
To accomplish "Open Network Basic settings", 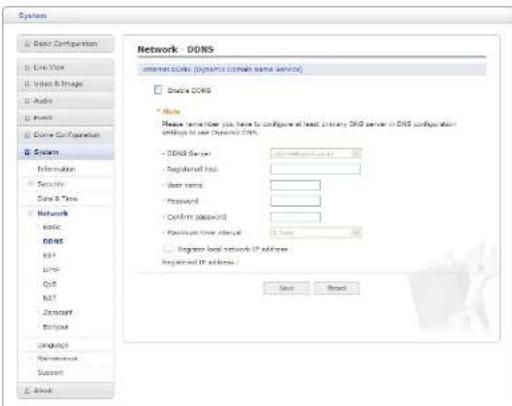I will pos(52,227).
